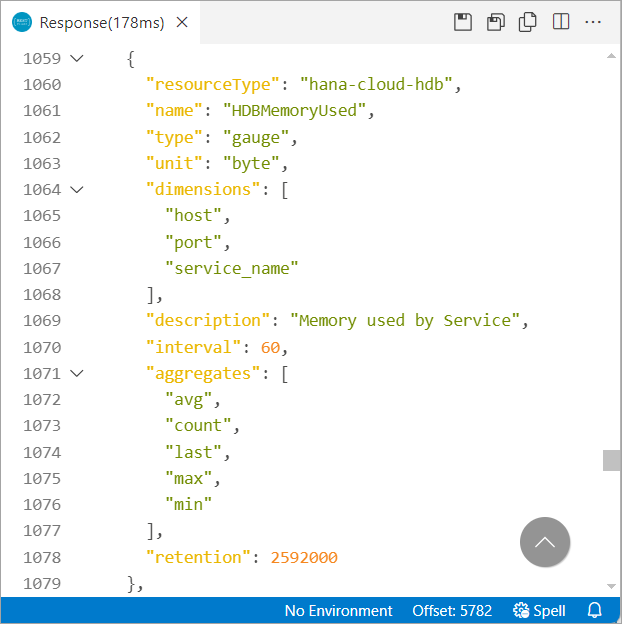Image resolution: width=622 pixels, height=624 pixels.
Task: Click the "byte" value
Action: click(x=251, y=164)
